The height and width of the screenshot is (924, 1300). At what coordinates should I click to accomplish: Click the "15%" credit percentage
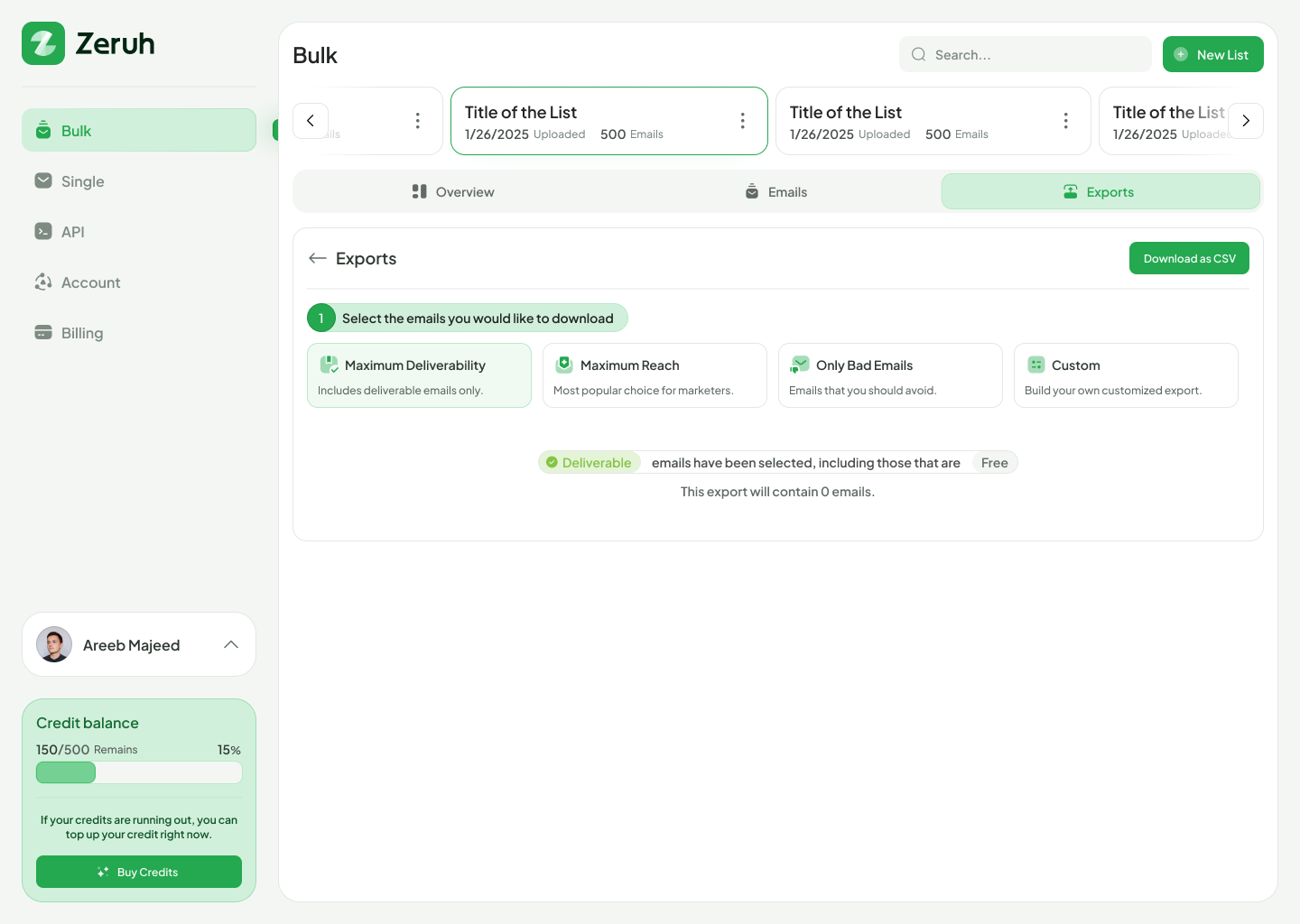[x=229, y=750]
